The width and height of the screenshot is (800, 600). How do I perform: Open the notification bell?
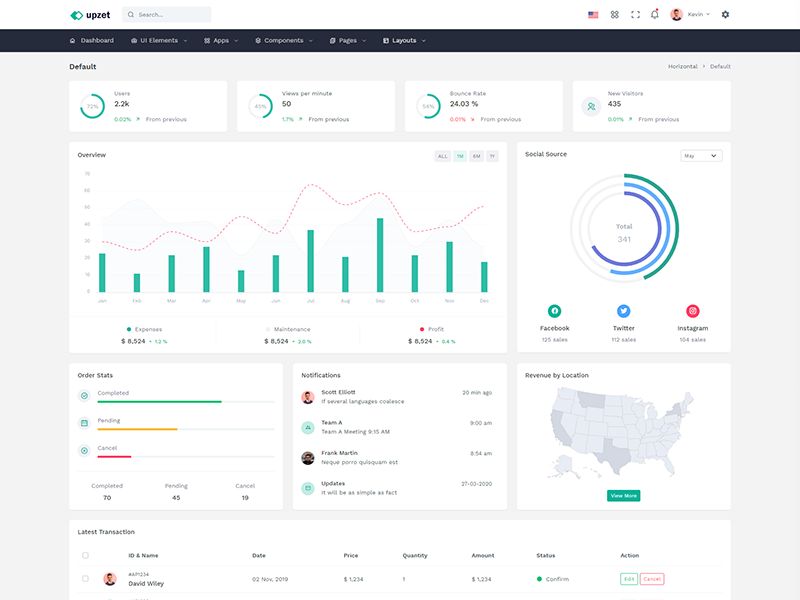coord(655,14)
